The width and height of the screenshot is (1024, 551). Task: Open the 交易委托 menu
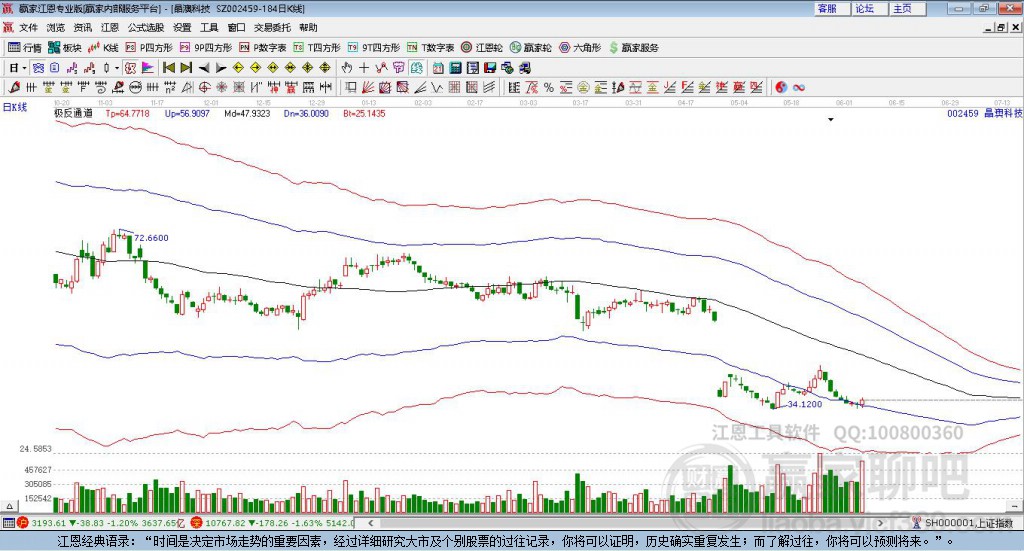click(272, 27)
